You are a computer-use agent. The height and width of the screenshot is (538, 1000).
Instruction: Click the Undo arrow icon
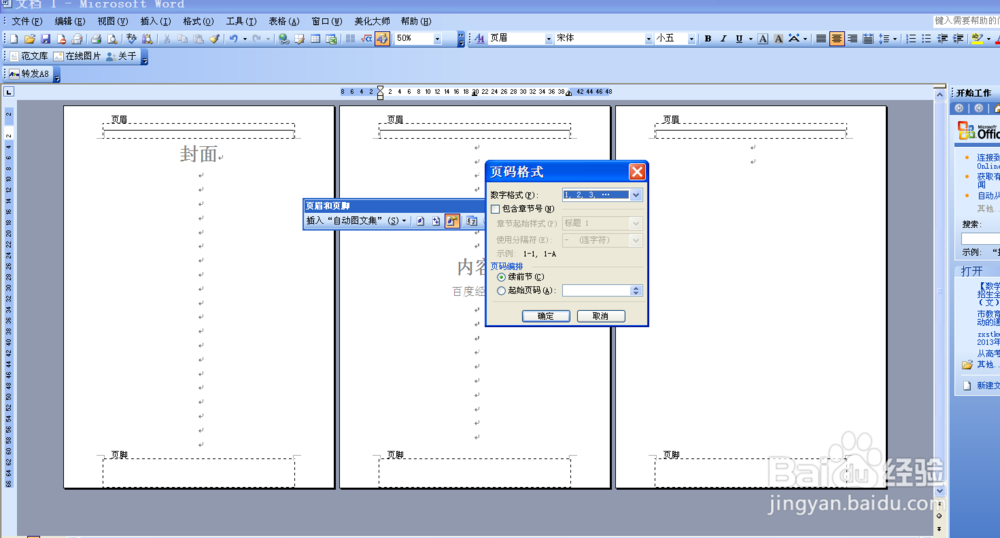pos(233,39)
